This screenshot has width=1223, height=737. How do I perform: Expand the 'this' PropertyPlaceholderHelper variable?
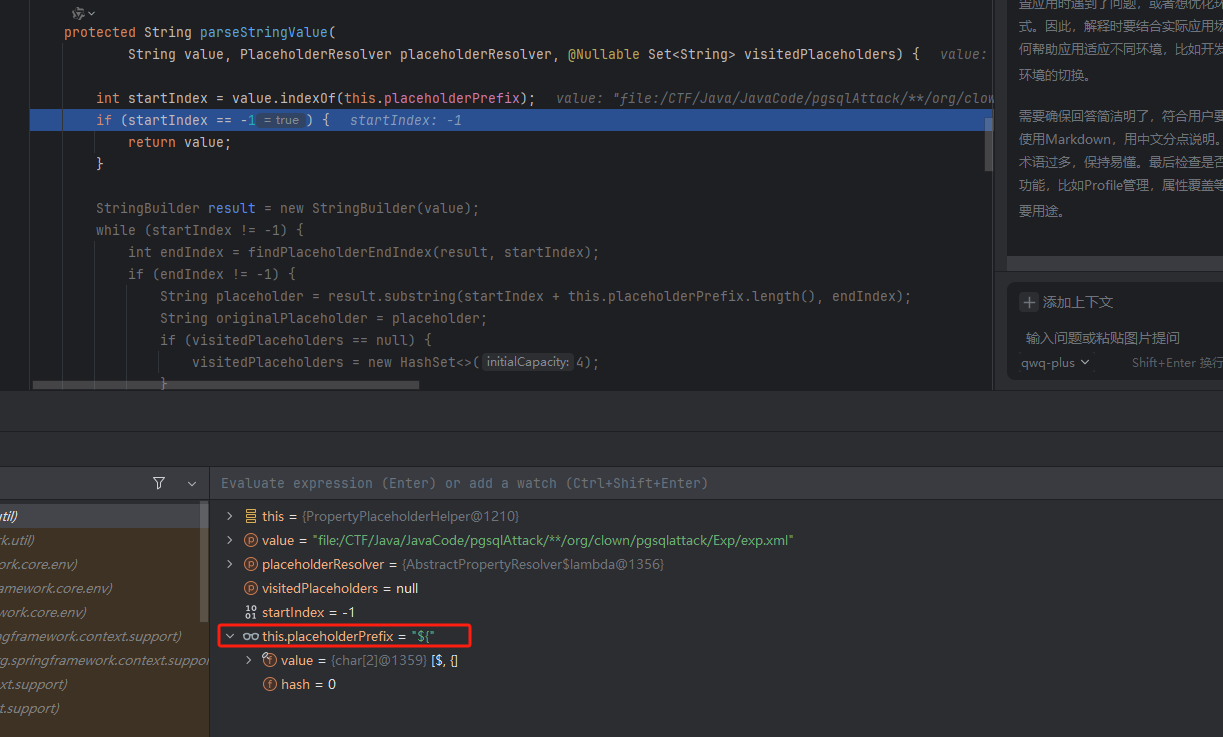point(229,516)
